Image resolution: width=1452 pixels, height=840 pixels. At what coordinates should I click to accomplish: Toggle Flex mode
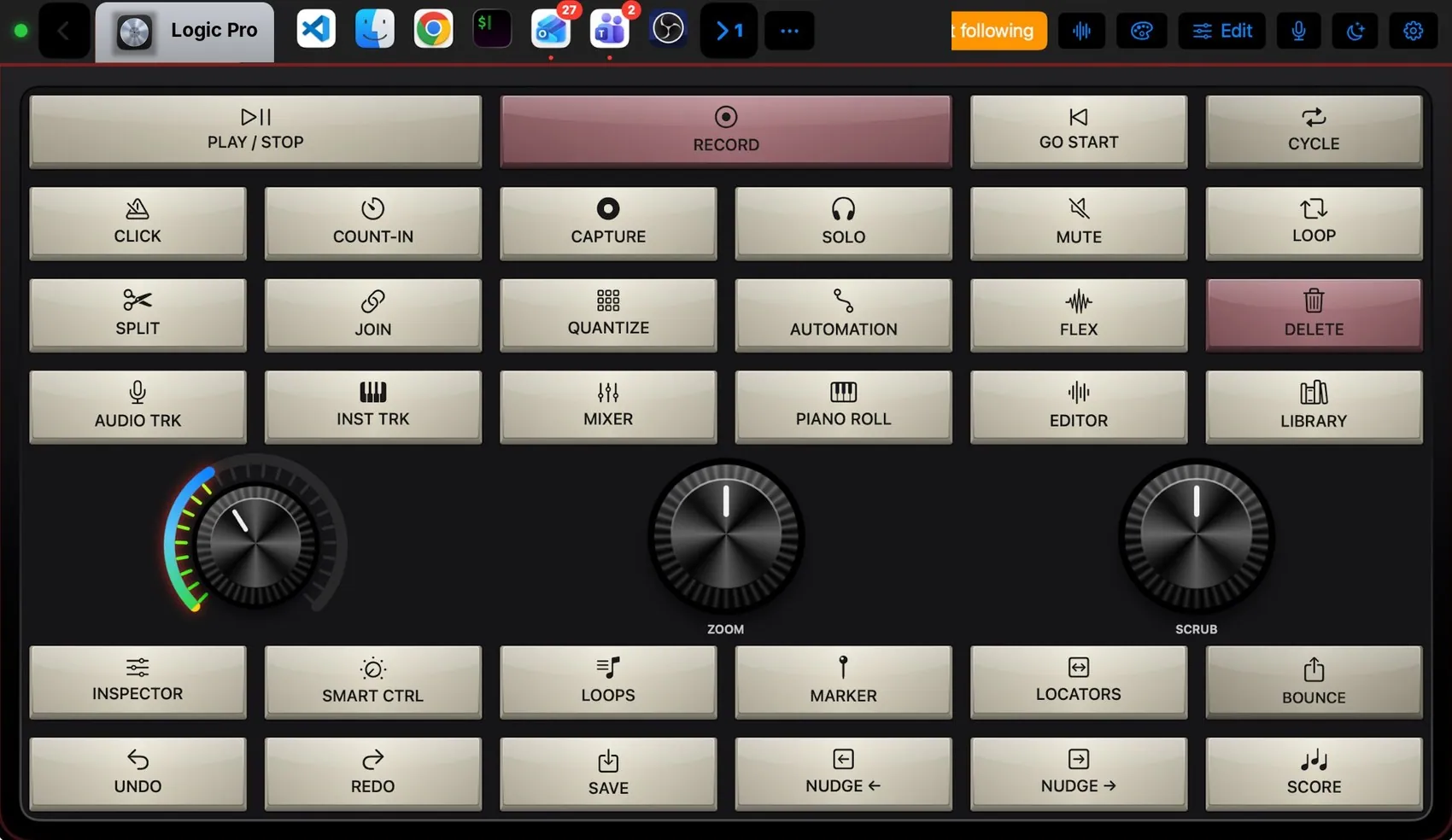[x=1079, y=315]
